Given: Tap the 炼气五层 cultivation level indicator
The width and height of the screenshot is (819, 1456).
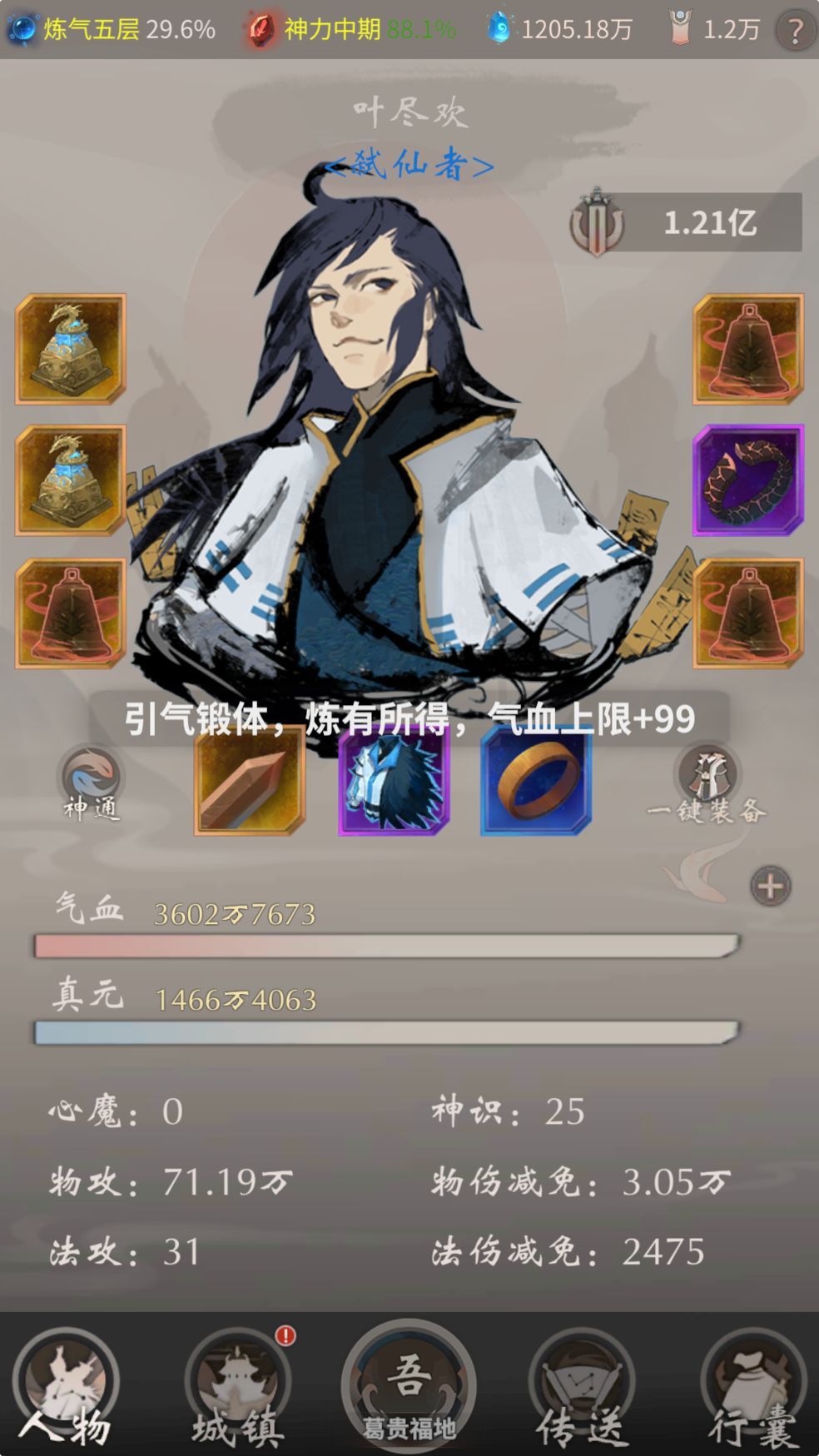Looking at the screenshot, I should pyautogui.click(x=112, y=29).
